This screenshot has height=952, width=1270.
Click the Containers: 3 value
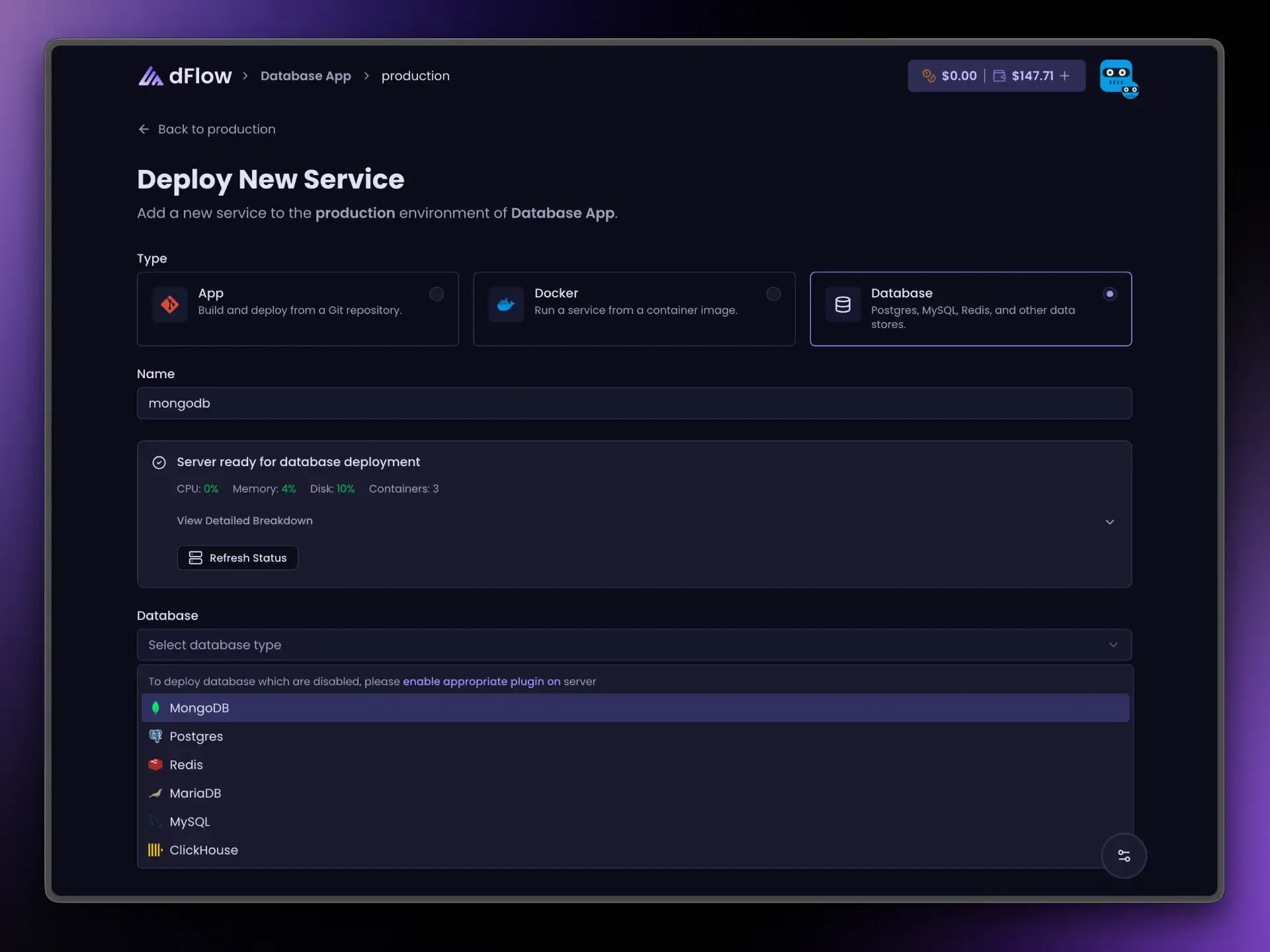(x=403, y=489)
